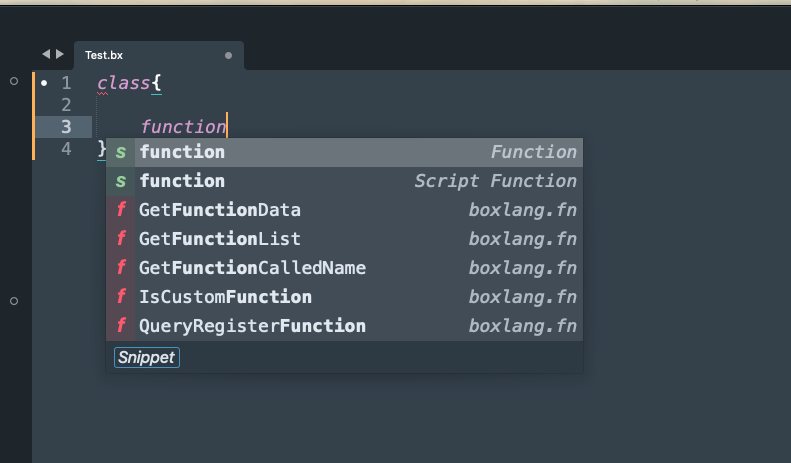This screenshot has width=791, height=463.
Task: Click line number 2 in gutter
Action: 66,105
